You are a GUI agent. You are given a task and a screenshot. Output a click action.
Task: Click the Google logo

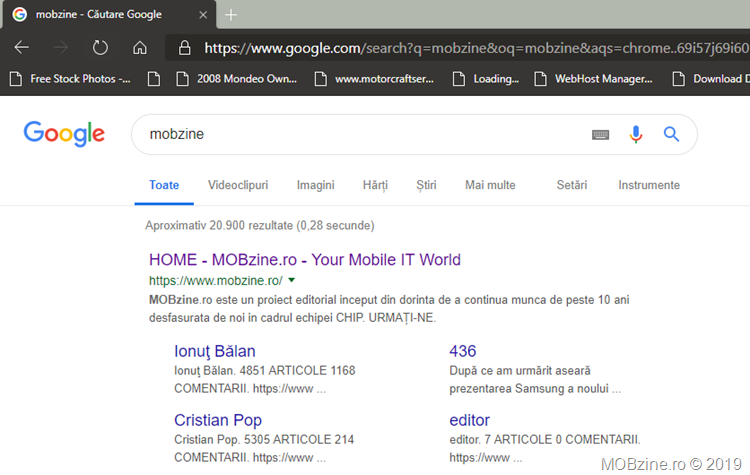(x=64, y=133)
